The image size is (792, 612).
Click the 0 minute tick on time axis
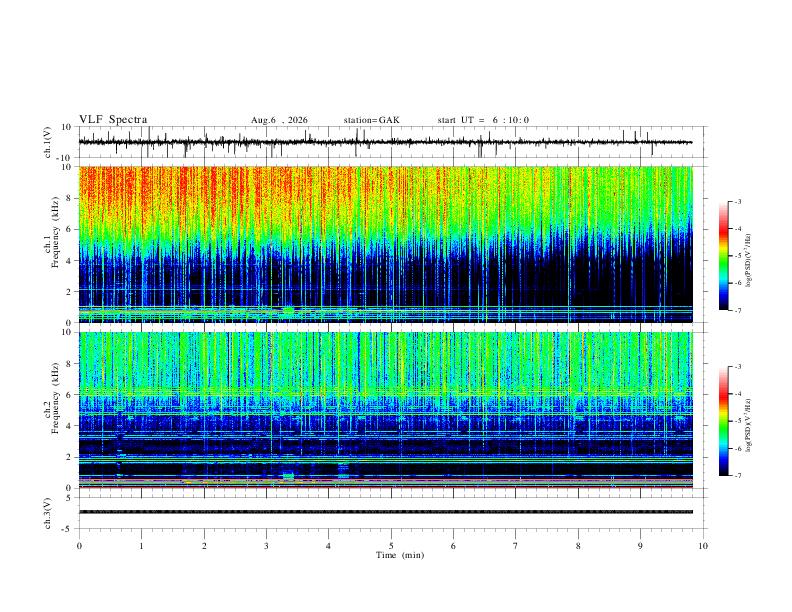point(79,546)
